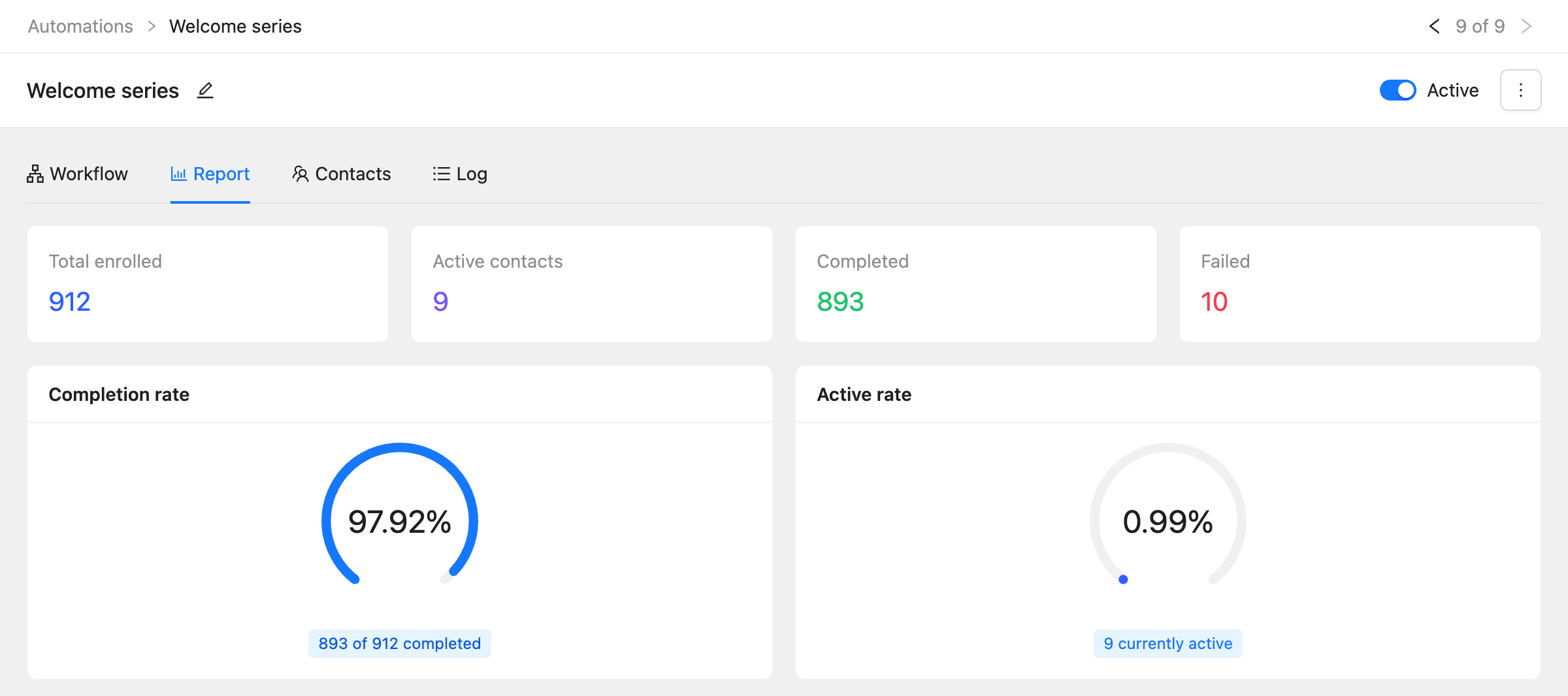Click the pencil icon to rename Welcome series

click(x=205, y=90)
